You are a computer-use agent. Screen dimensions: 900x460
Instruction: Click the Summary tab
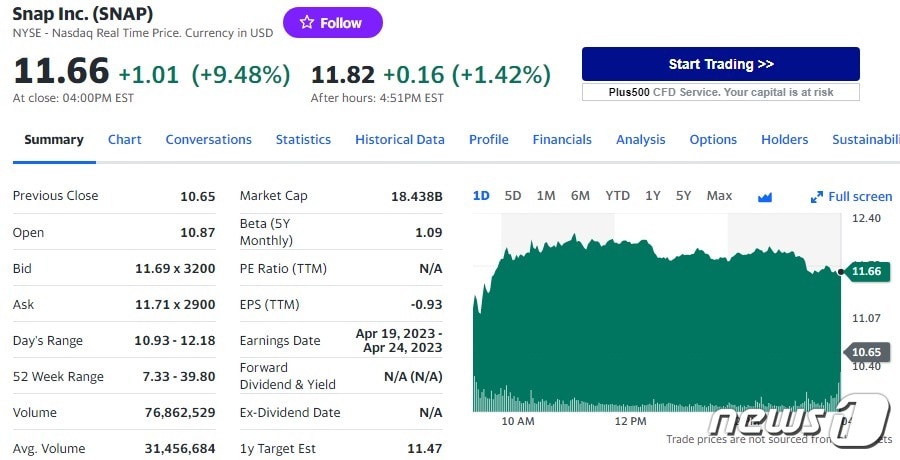54,140
